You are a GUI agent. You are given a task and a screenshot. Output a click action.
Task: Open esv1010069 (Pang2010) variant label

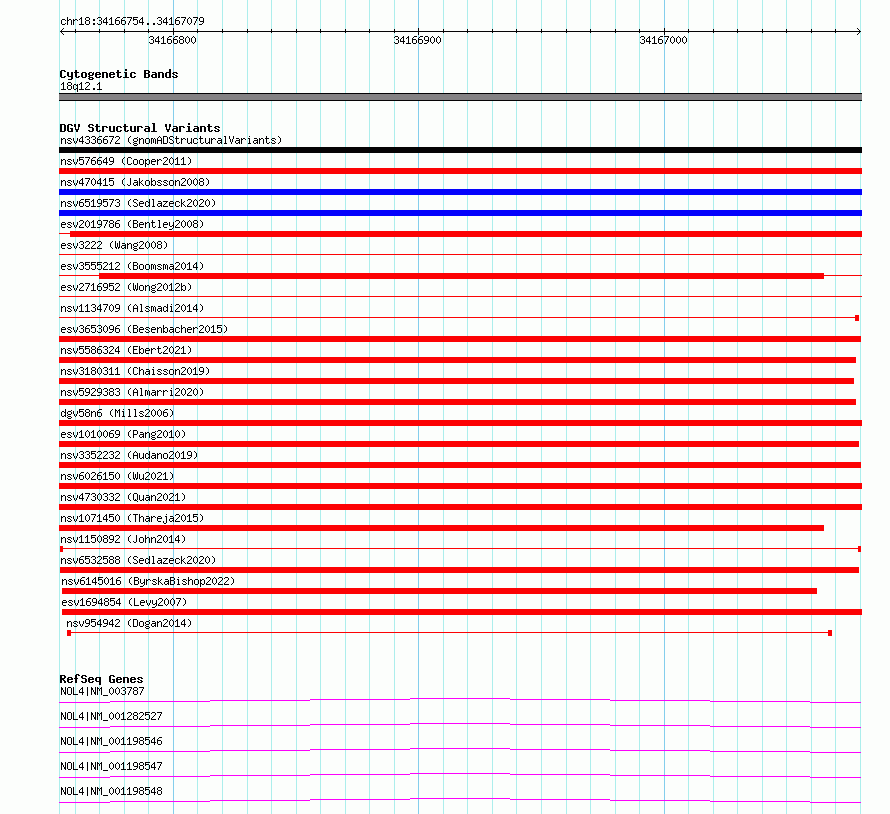(x=123, y=434)
